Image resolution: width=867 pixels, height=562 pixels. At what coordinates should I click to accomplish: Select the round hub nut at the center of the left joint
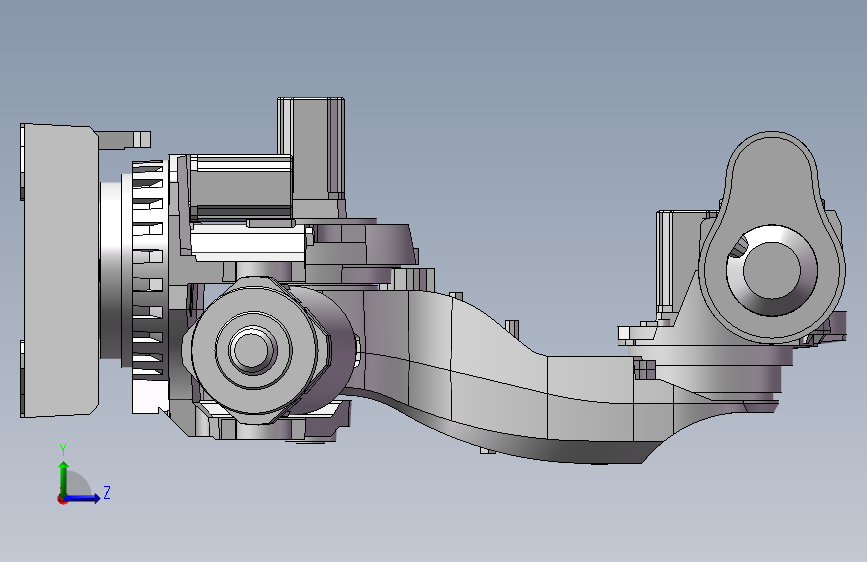pos(252,350)
